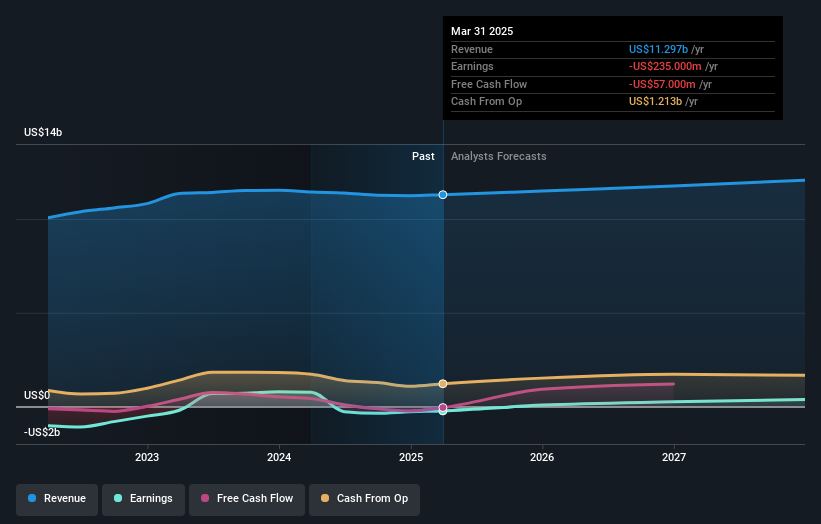The height and width of the screenshot is (524, 821).
Task: Click the US$0 y-axis label
Action: coord(37,395)
